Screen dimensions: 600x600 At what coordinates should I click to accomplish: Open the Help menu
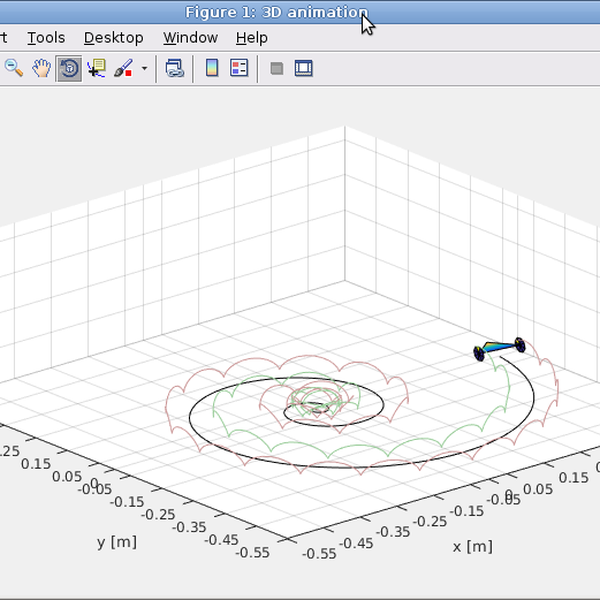pyautogui.click(x=251, y=38)
